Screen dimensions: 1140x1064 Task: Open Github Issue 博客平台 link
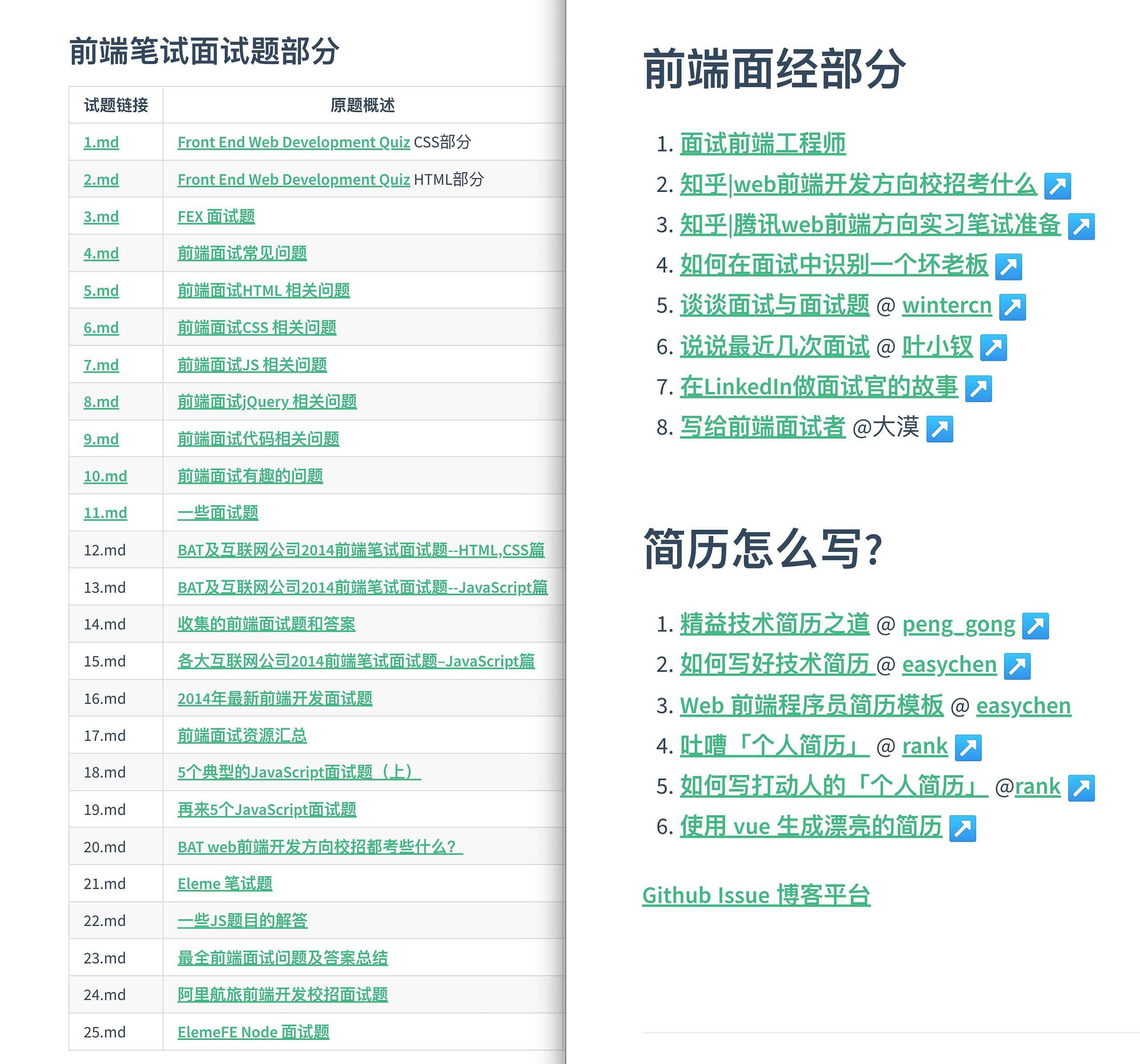coord(757,895)
